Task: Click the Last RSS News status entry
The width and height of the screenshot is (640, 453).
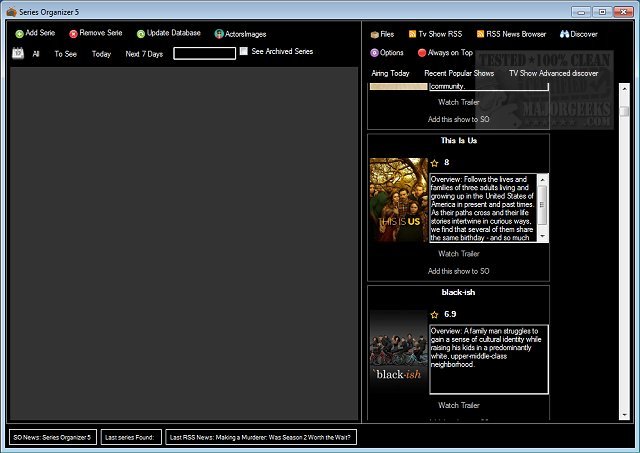Action: tap(261, 437)
